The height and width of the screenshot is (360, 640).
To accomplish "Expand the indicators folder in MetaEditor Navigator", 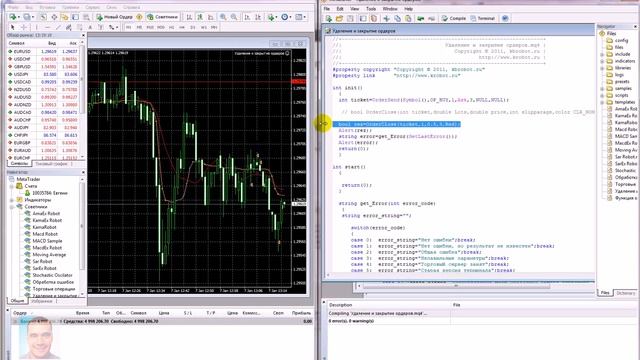I will coord(602,61).
